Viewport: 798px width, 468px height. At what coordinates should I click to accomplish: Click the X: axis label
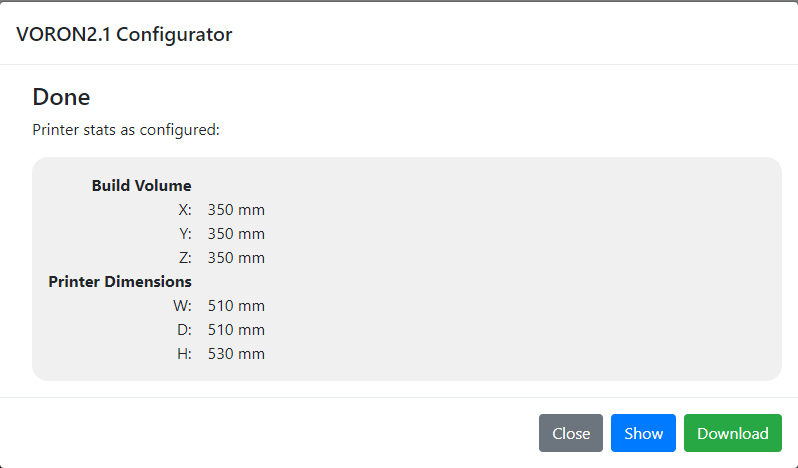coord(185,210)
